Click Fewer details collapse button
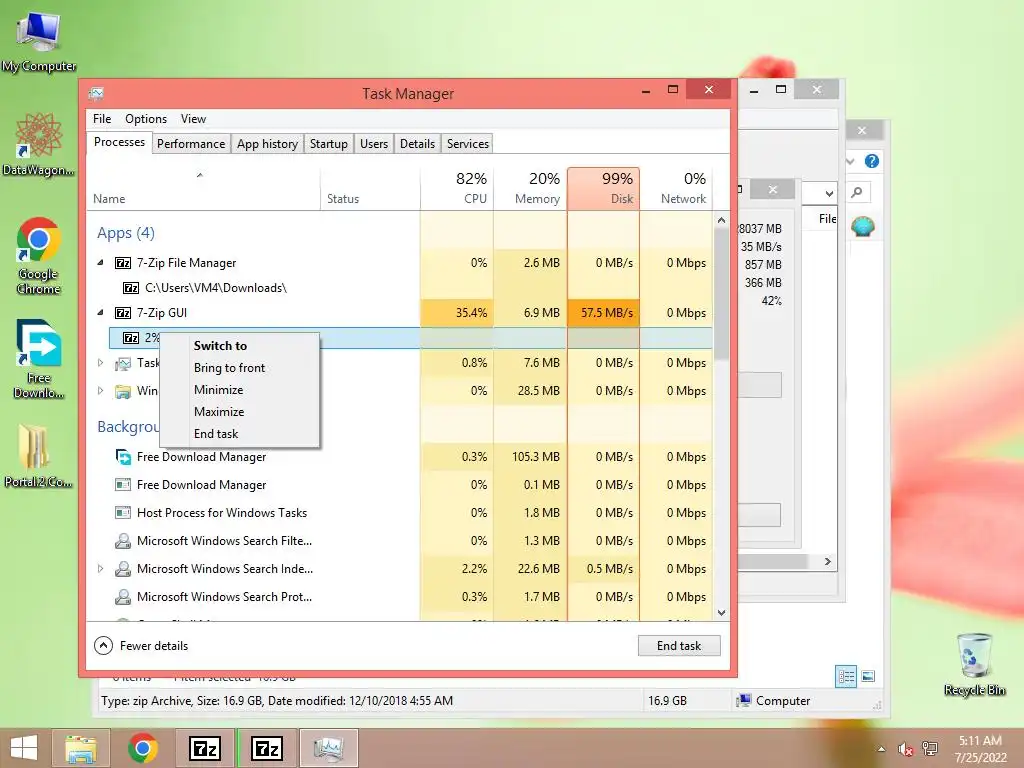The width and height of the screenshot is (1024, 768). pyautogui.click(x=103, y=646)
